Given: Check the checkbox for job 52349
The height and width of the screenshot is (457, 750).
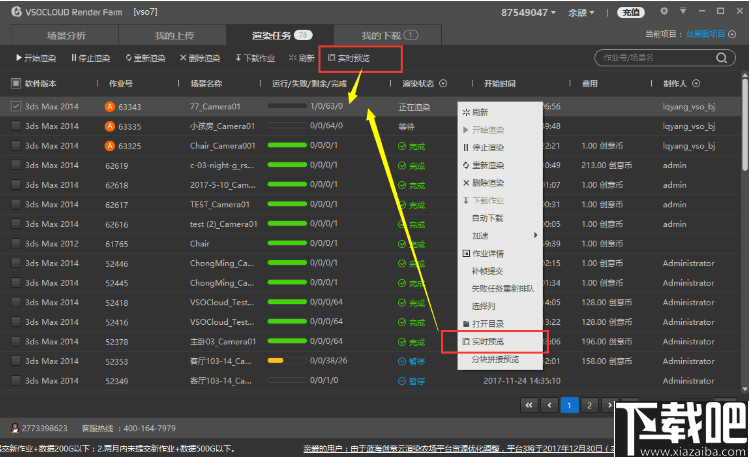Looking at the screenshot, I should (x=16, y=380).
